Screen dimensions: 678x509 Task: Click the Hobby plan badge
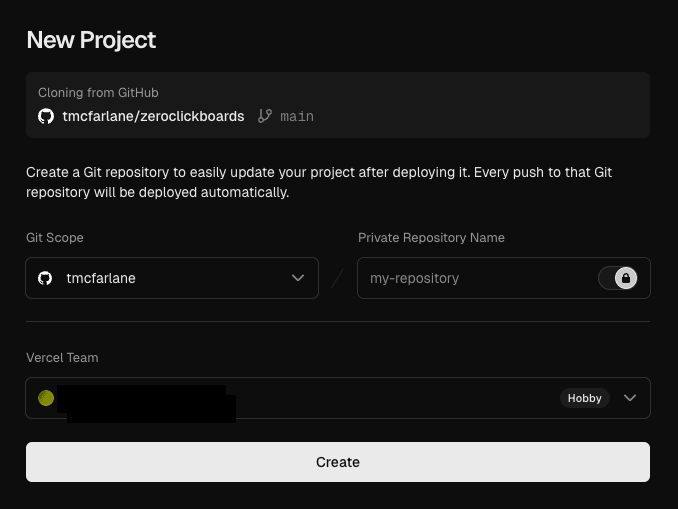click(x=585, y=398)
